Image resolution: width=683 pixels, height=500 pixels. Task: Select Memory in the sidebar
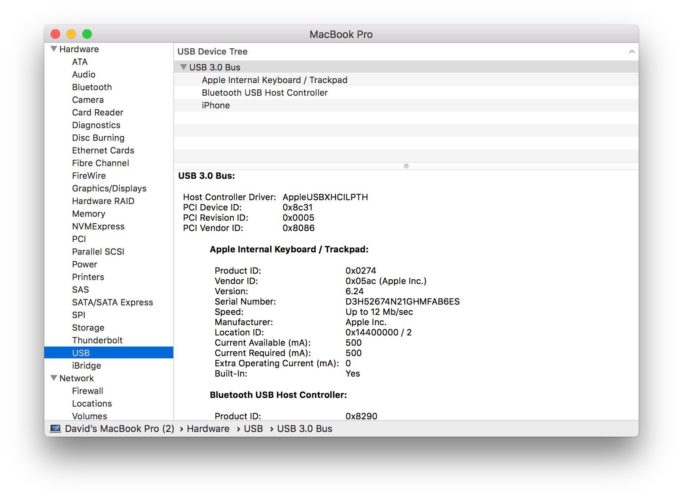point(88,213)
